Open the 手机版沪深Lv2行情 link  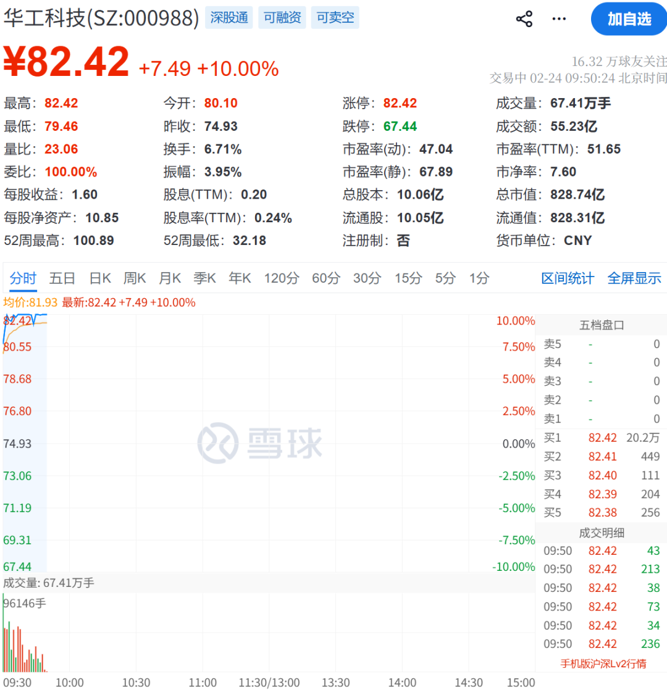coord(601,663)
